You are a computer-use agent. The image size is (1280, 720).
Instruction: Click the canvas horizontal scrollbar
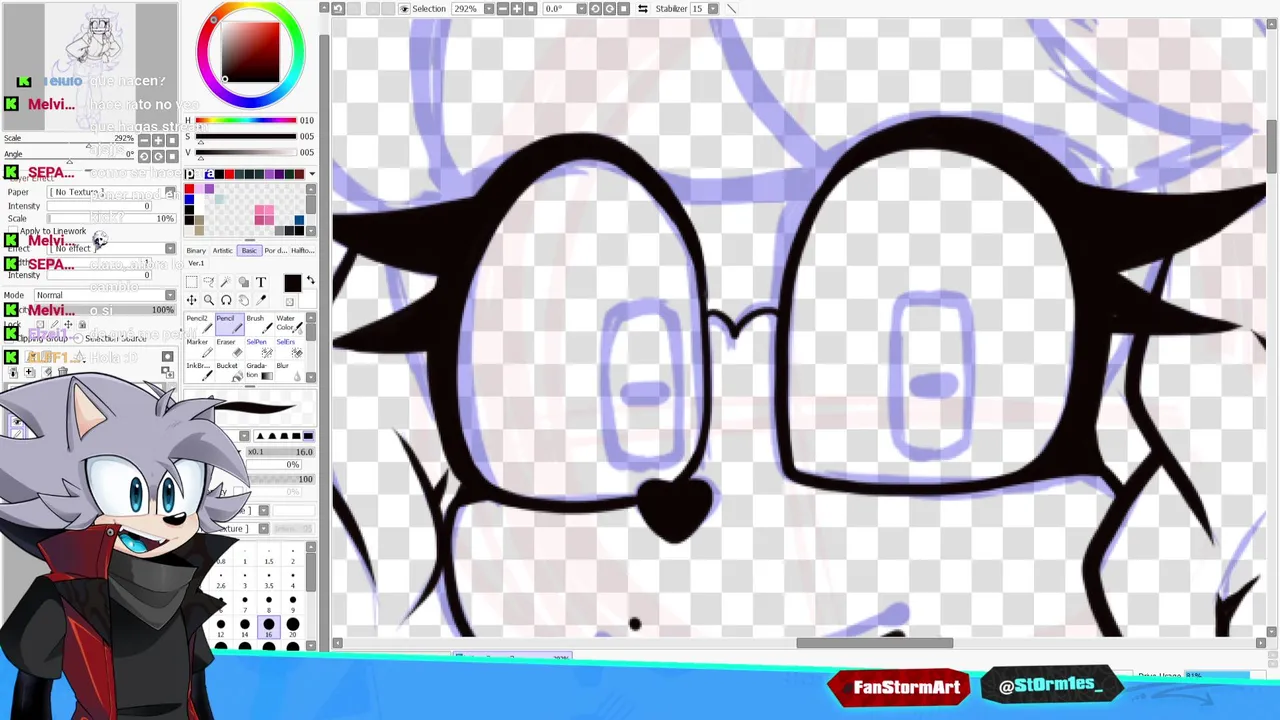[x=875, y=643]
